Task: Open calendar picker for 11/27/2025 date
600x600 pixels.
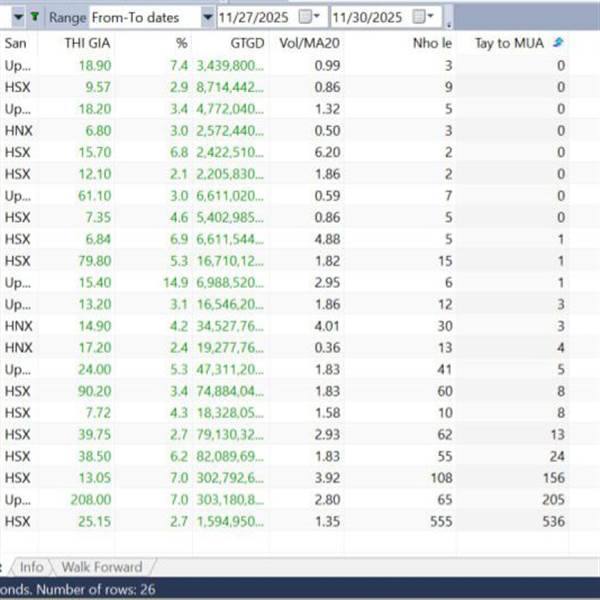Action: tap(309, 17)
